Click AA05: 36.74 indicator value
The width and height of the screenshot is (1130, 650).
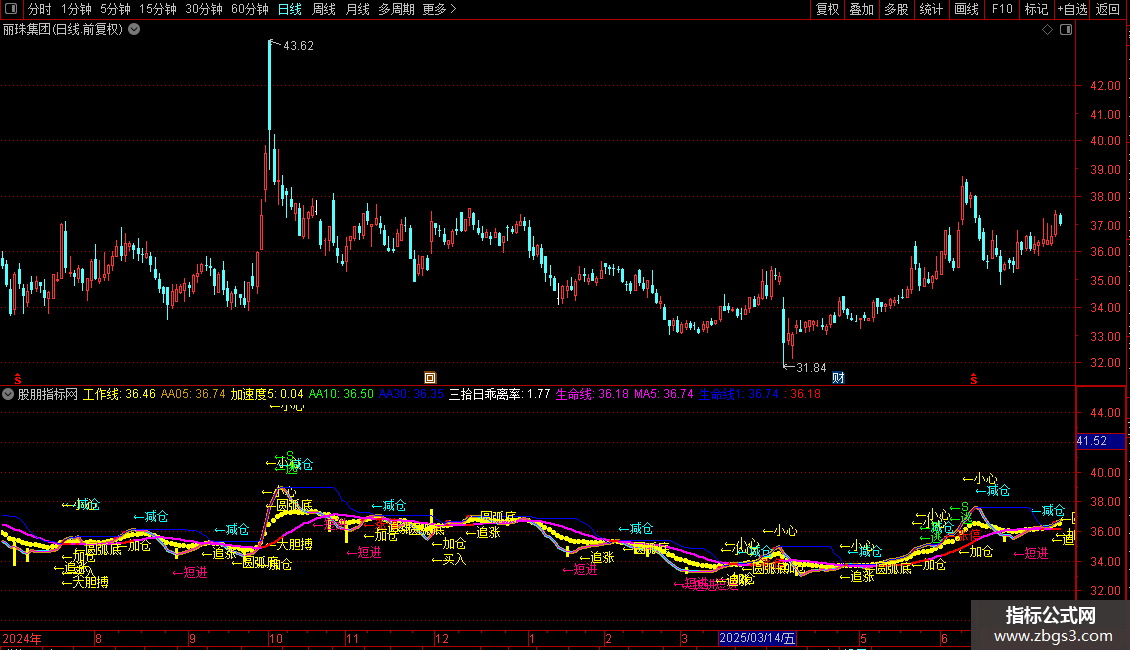(x=193, y=394)
